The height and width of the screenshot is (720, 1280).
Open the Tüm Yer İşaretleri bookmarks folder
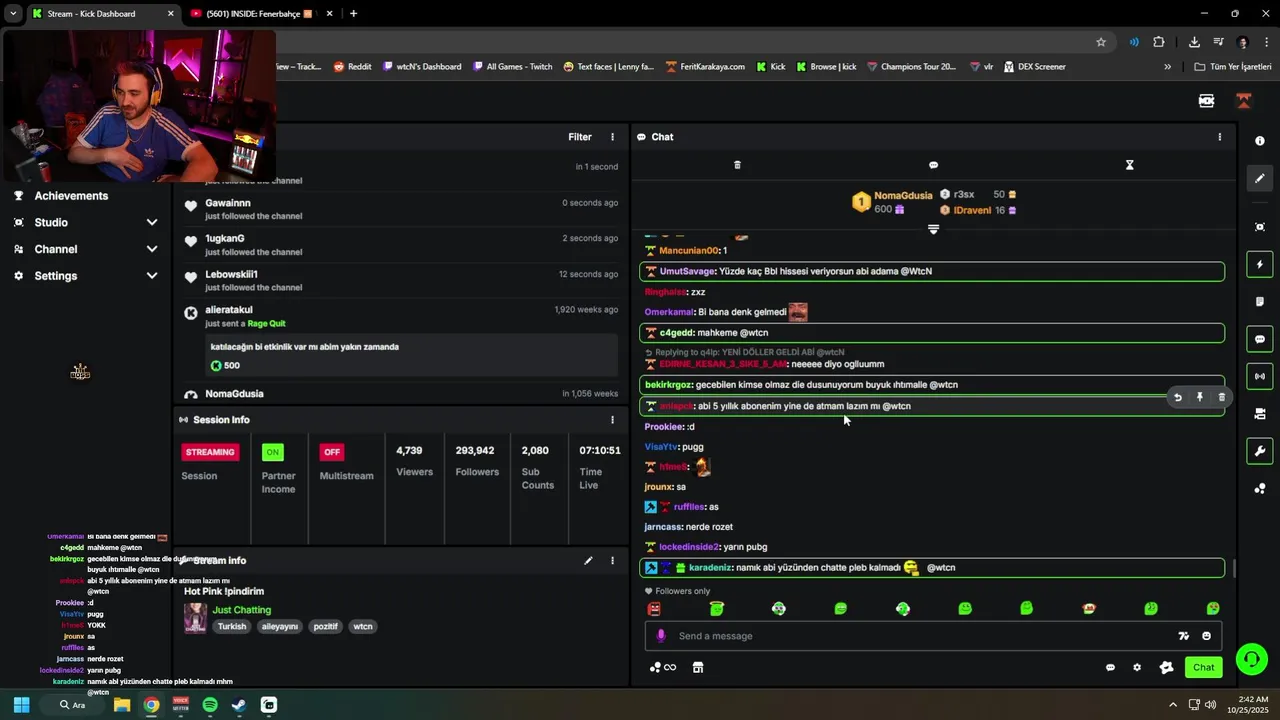tap(1233, 67)
